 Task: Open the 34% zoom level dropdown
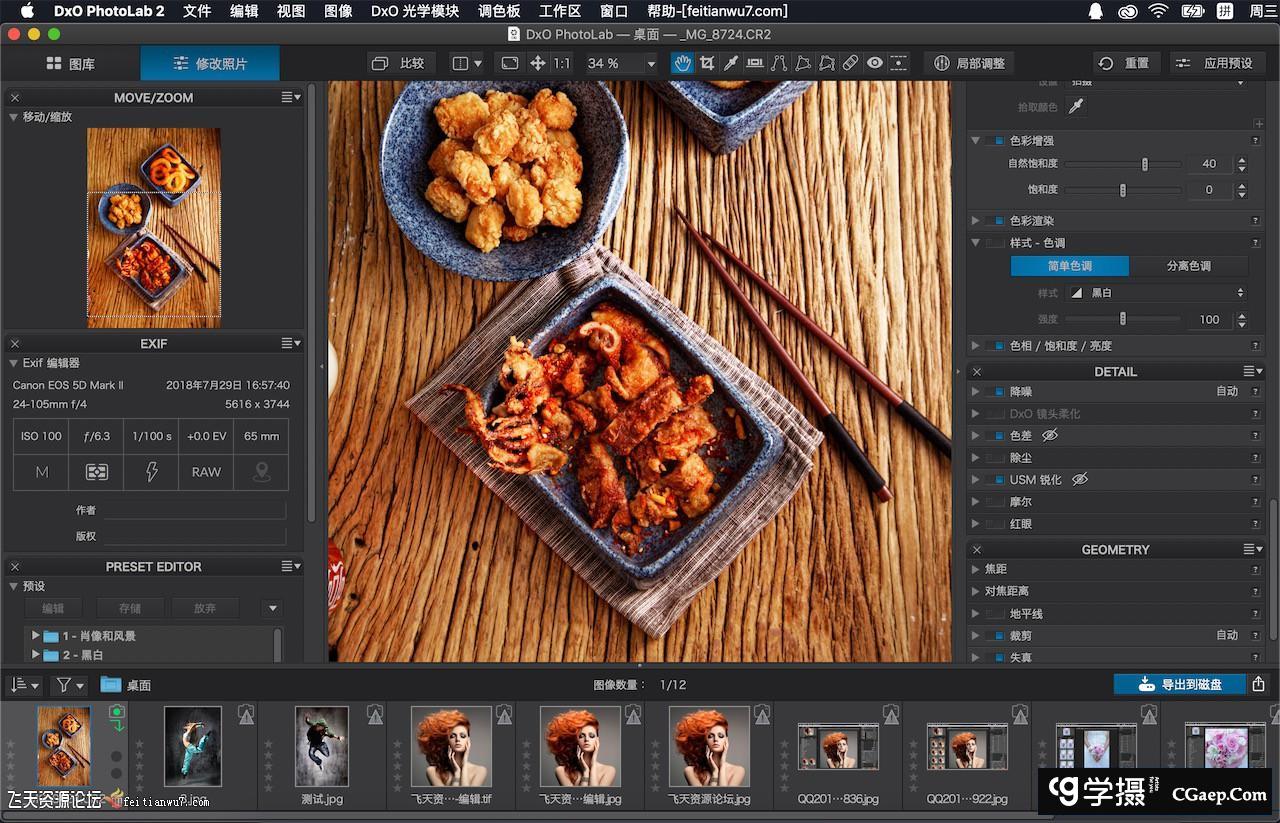point(651,63)
